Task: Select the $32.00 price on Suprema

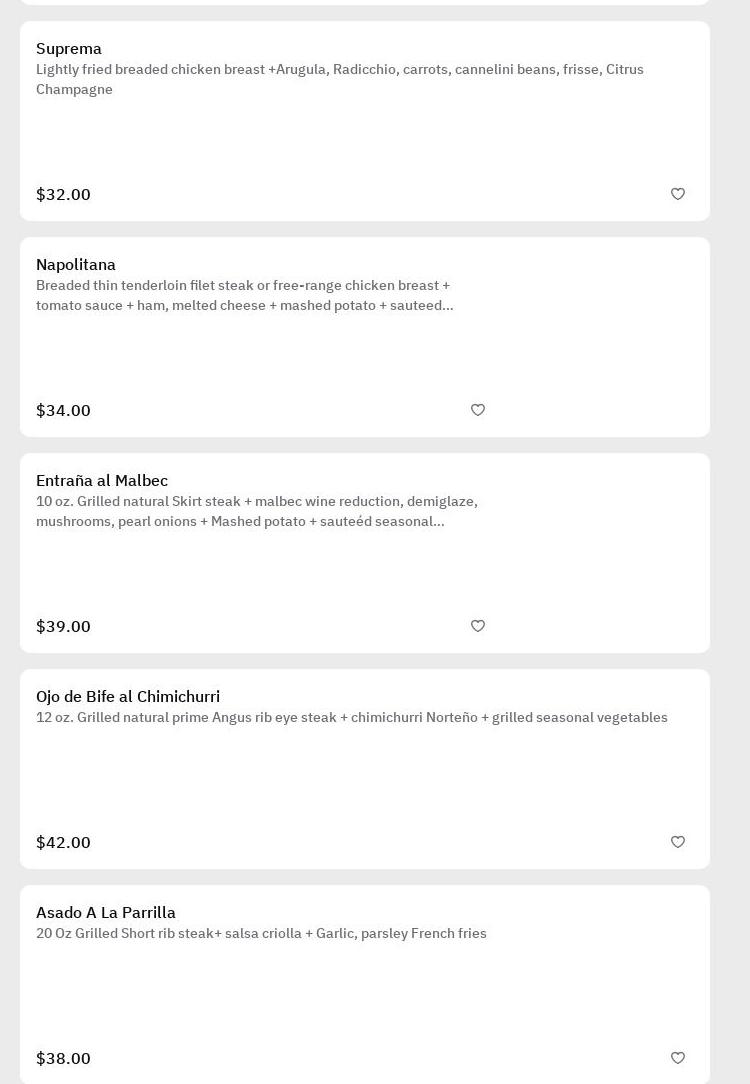Action: point(63,195)
